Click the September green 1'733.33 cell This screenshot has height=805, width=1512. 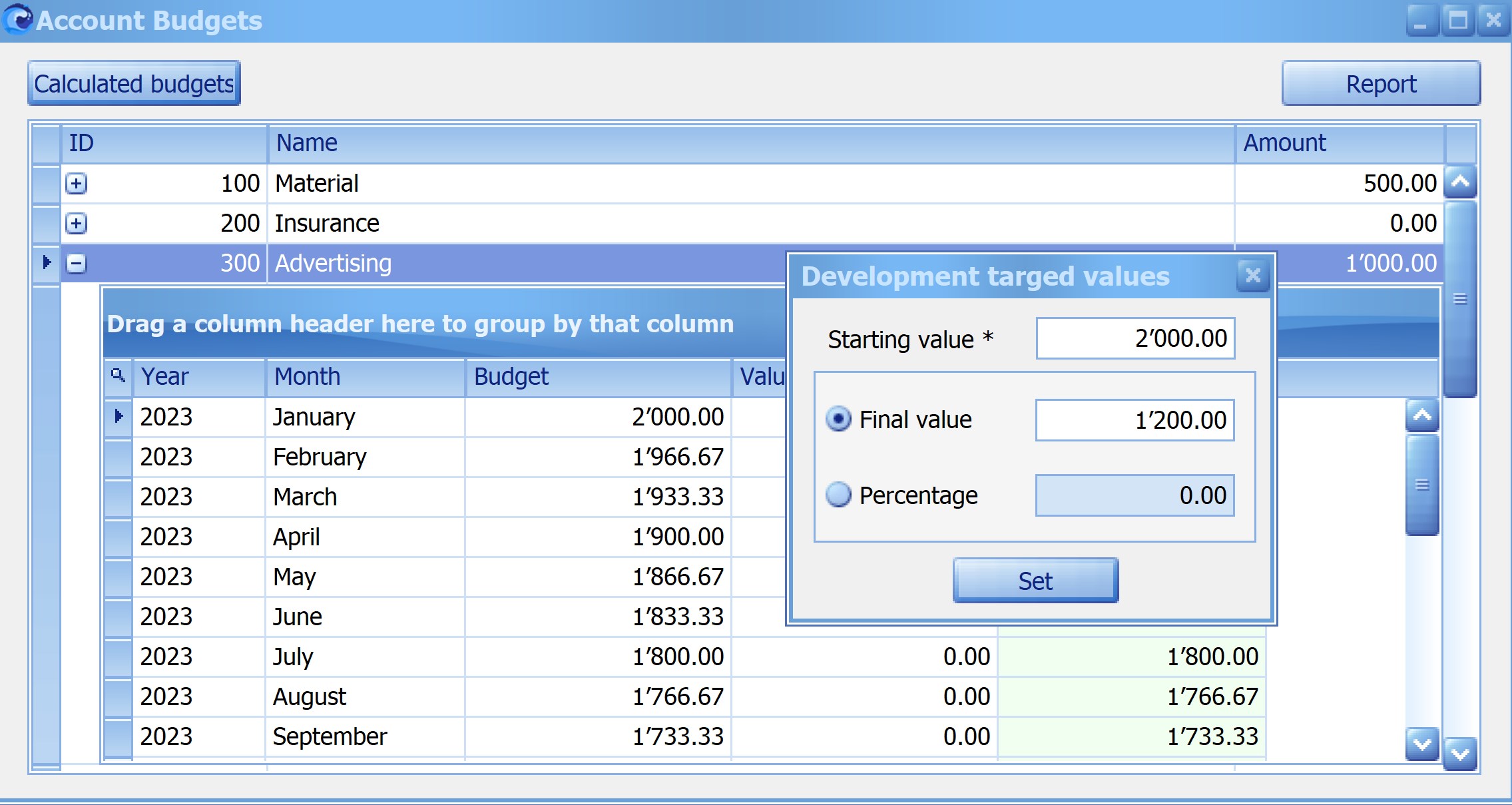(x=1132, y=736)
